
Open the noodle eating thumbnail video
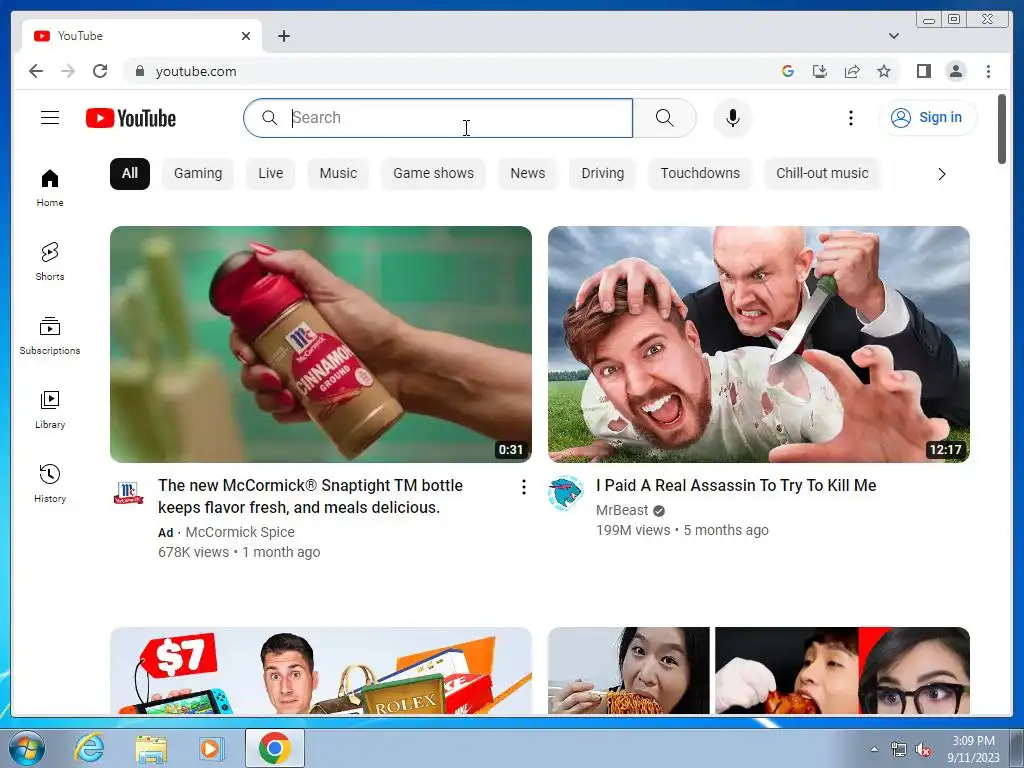click(759, 671)
